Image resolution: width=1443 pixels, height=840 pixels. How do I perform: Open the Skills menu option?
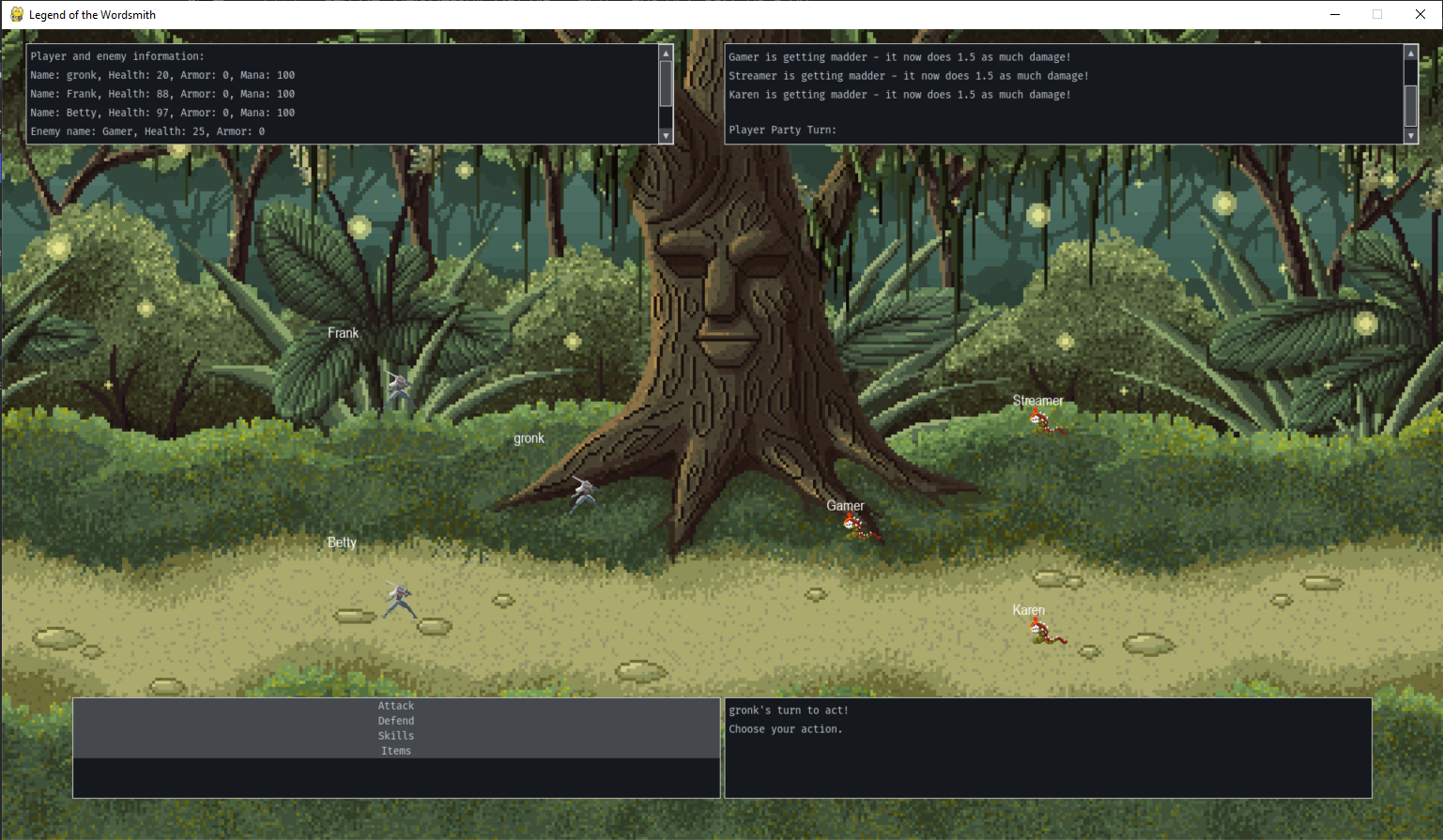point(396,736)
